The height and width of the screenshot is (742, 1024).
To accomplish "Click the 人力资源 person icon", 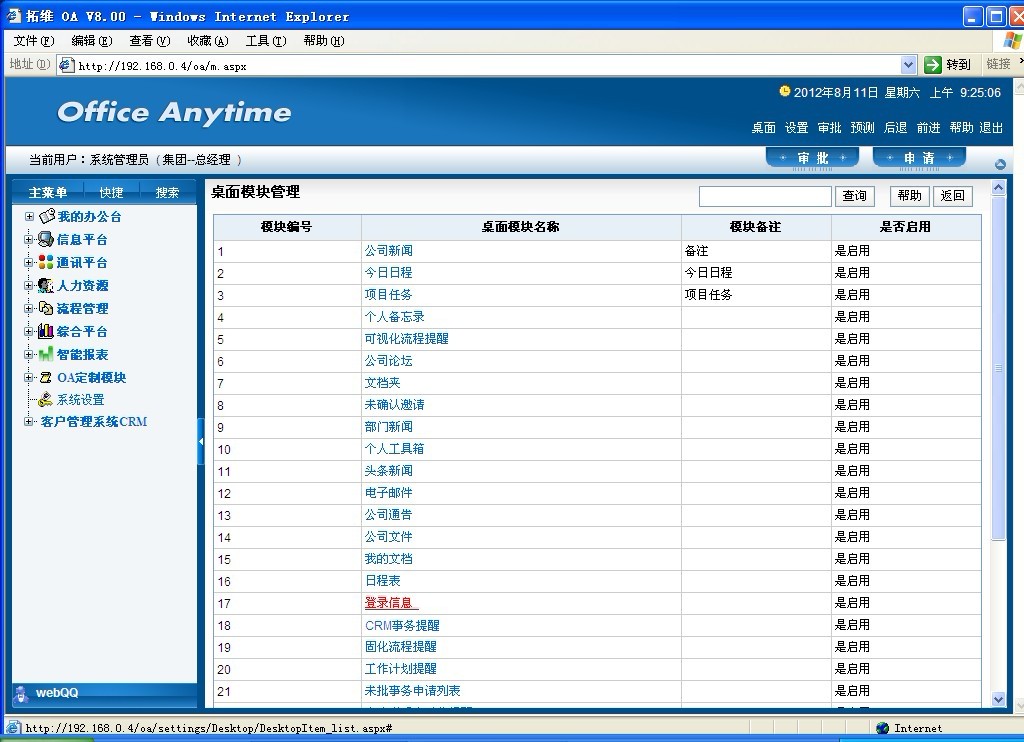I will click(x=46, y=285).
